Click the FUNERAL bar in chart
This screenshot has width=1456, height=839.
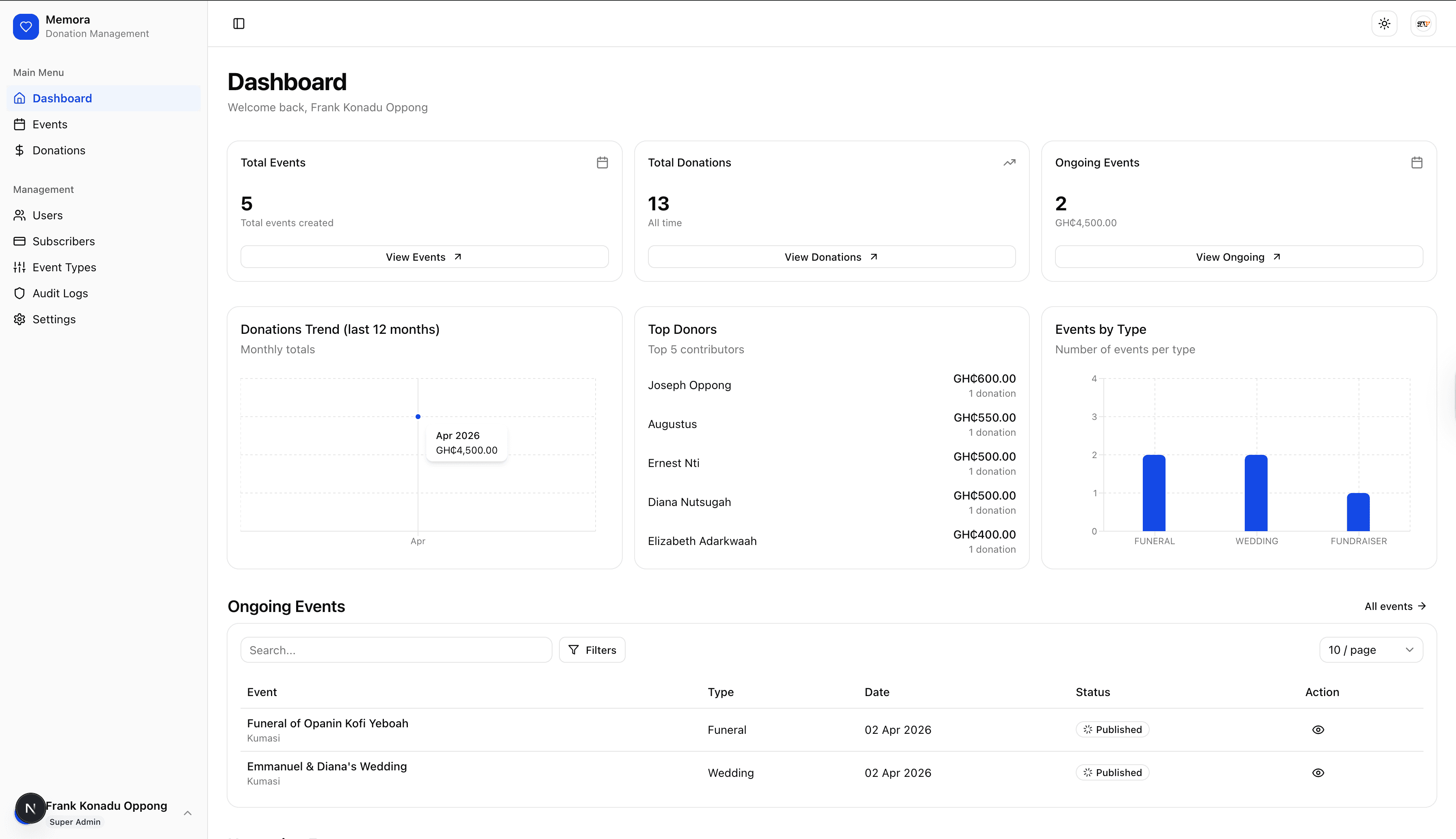coord(1153,493)
